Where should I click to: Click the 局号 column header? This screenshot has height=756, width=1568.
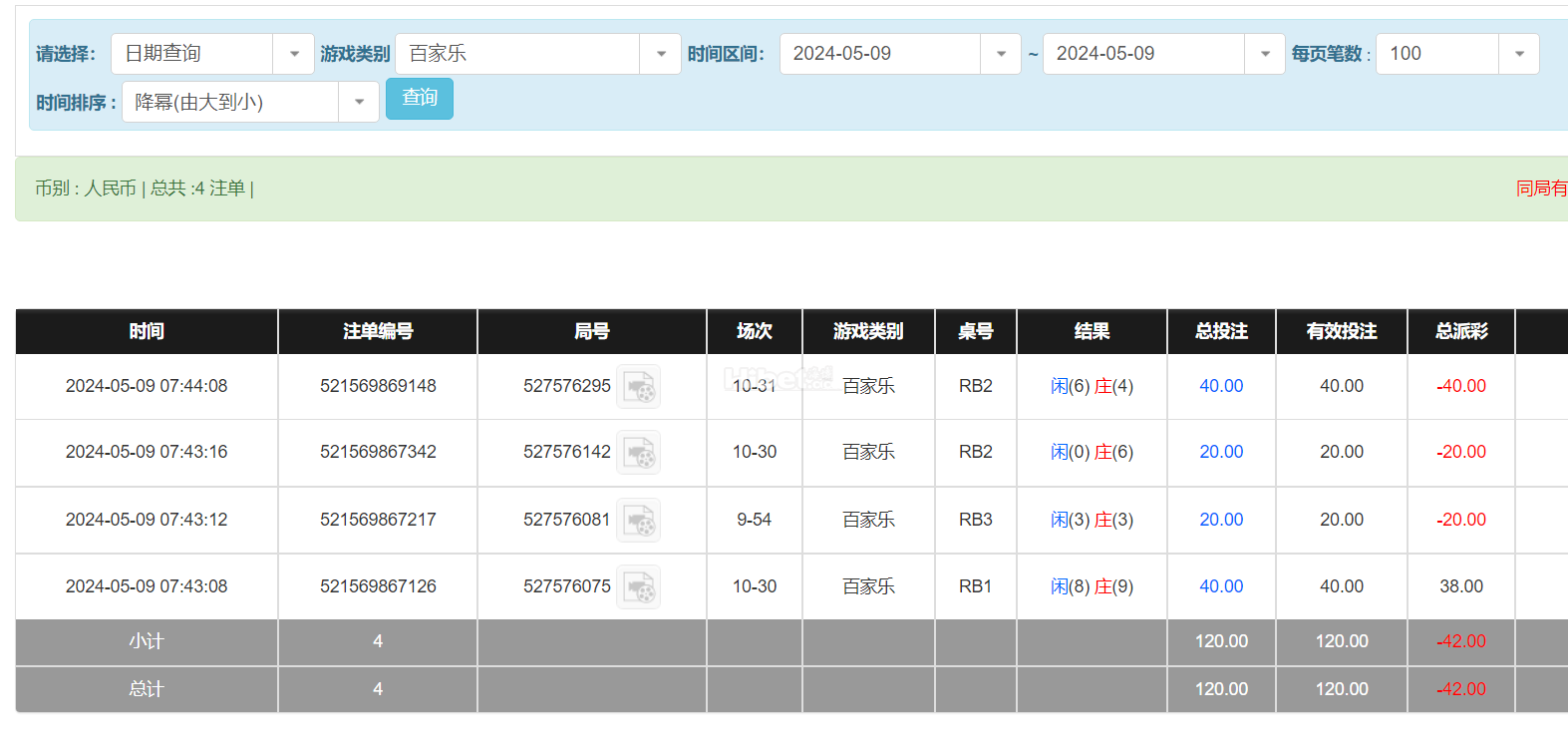coord(592,331)
